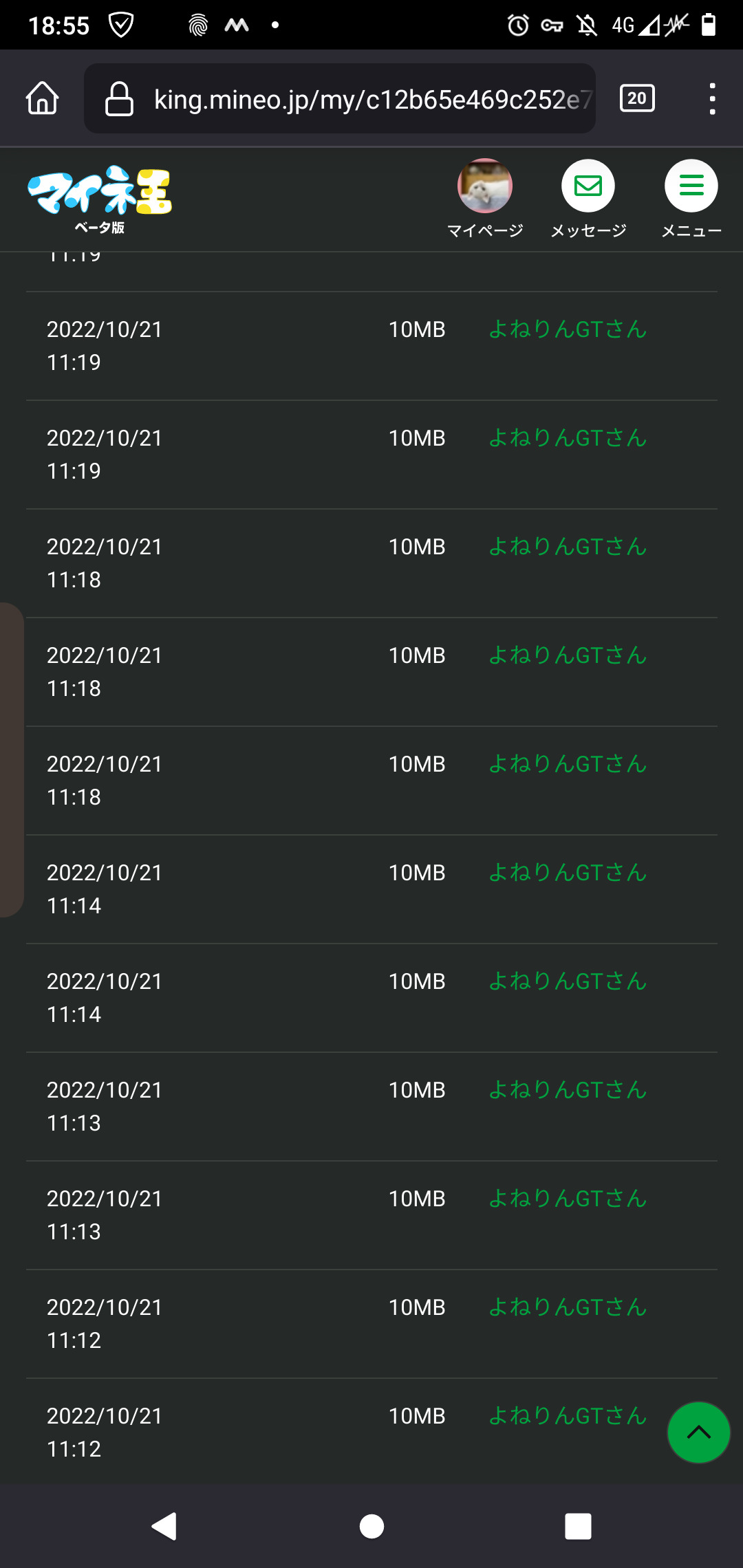
Task: Open the browser tab switcher showing 20
Action: (637, 98)
